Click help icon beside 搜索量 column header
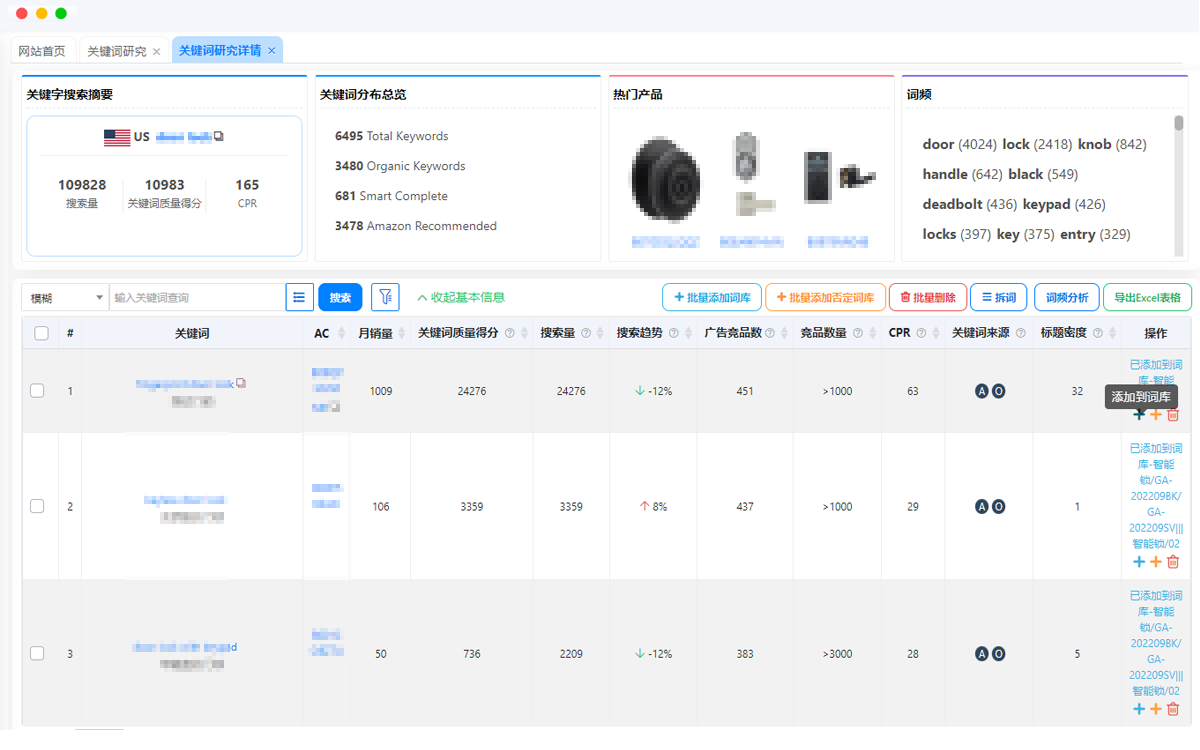The image size is (1200, 750). [x=585, y=334]
